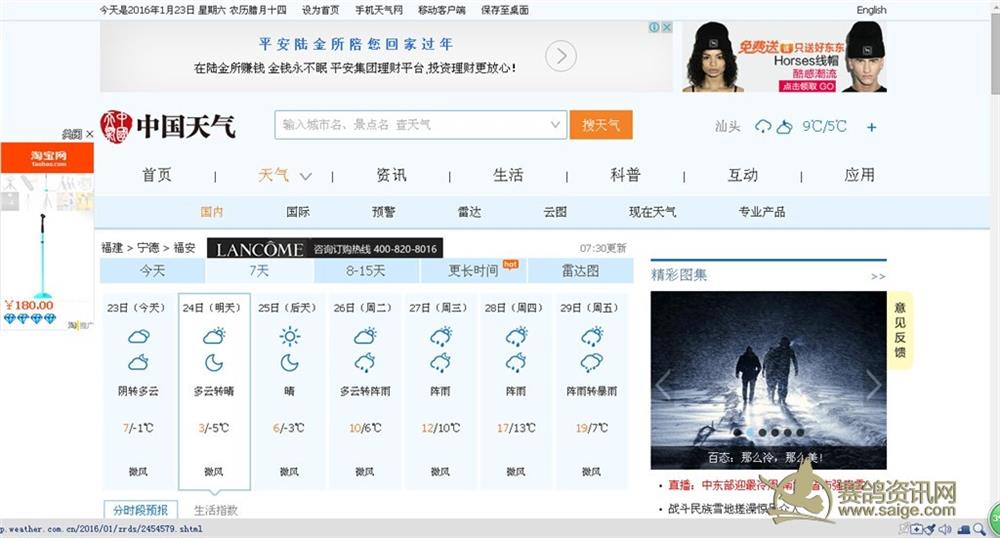The image size is (1000, 538).
Task: Expand 精彩图集 via the >> link
Action: (877, 276)
